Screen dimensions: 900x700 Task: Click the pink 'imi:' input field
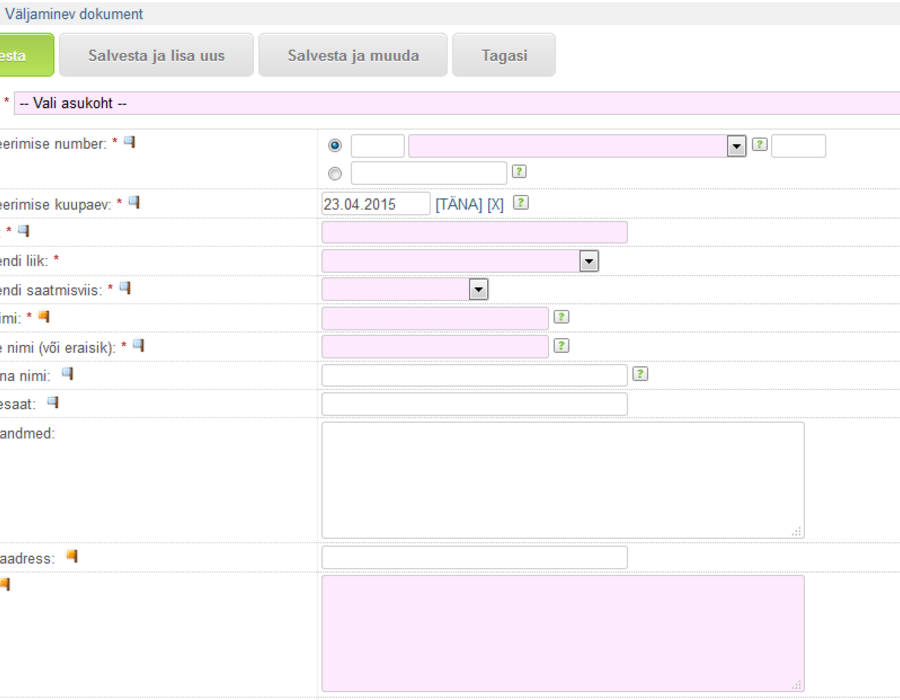tap(435, 318)
